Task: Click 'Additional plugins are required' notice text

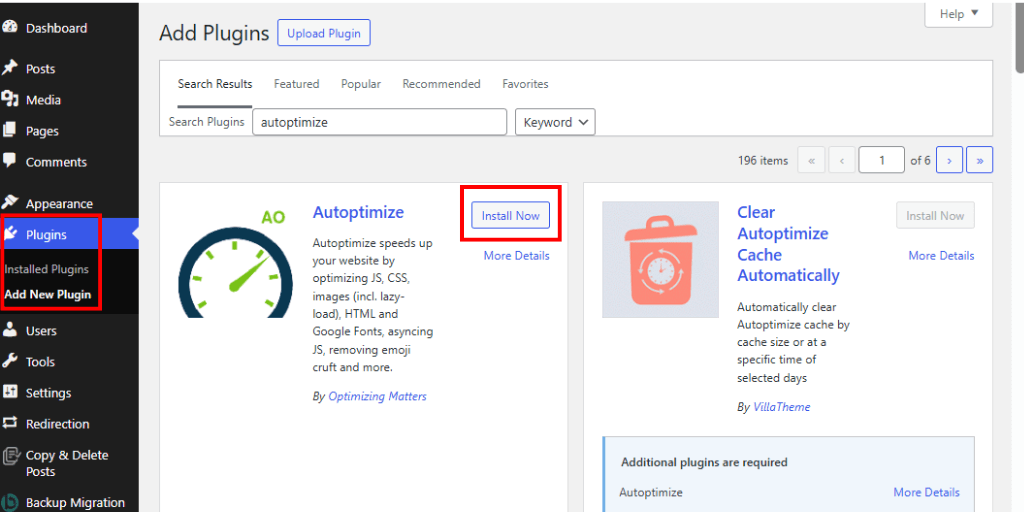Action: [704, 462]
